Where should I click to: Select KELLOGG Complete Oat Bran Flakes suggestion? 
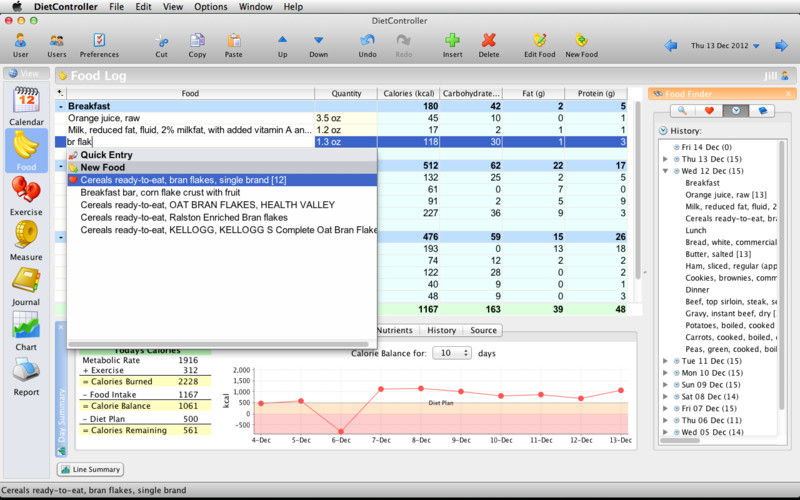(222, 230)
